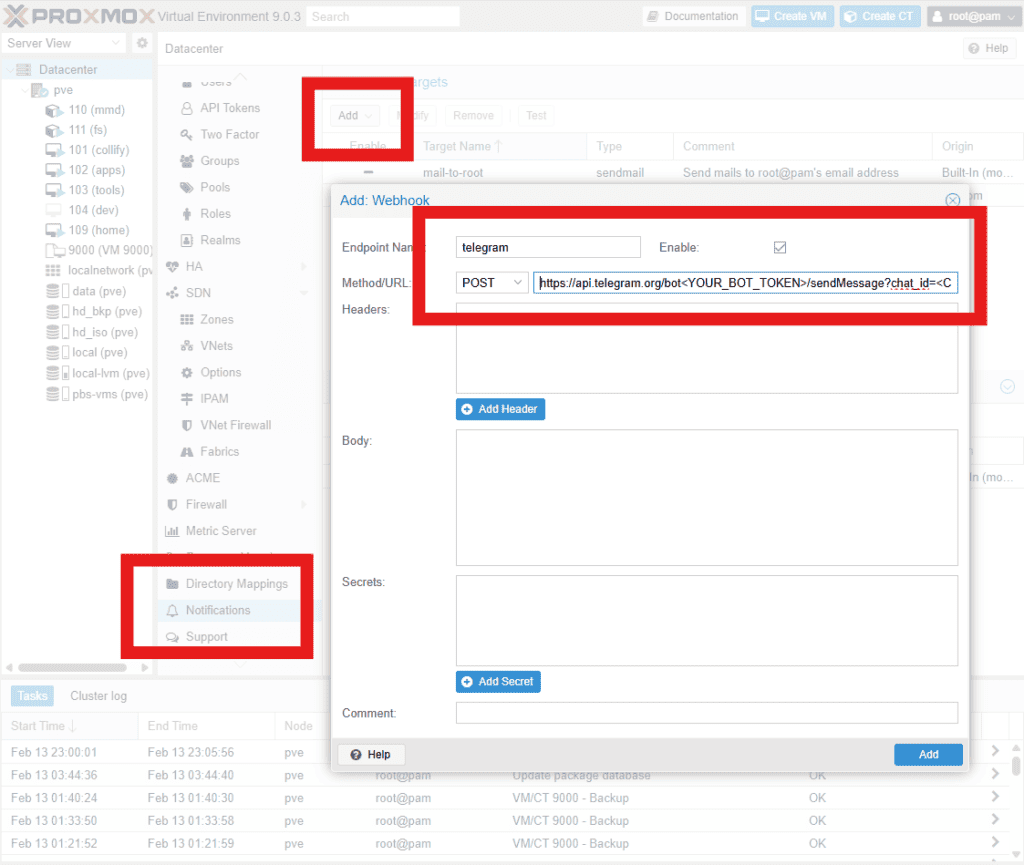Expand the root@pam user menu
Screen dimensions: 1024x865
[970, 16]
